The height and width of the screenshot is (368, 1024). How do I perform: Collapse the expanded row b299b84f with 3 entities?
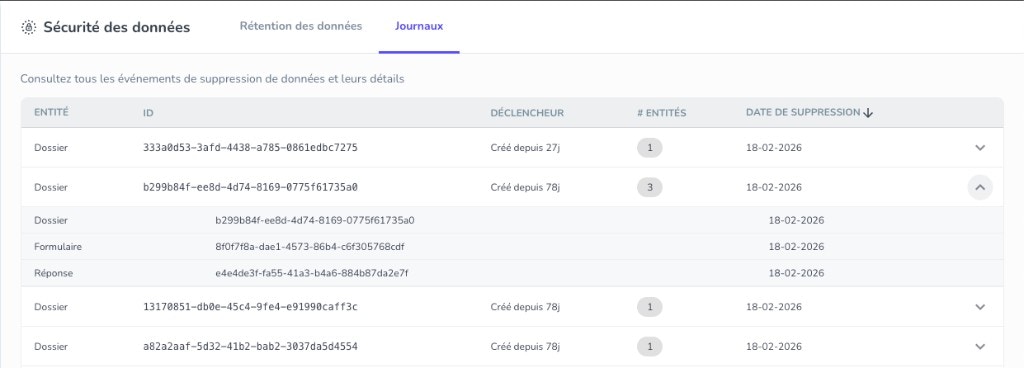coord(980,187)
